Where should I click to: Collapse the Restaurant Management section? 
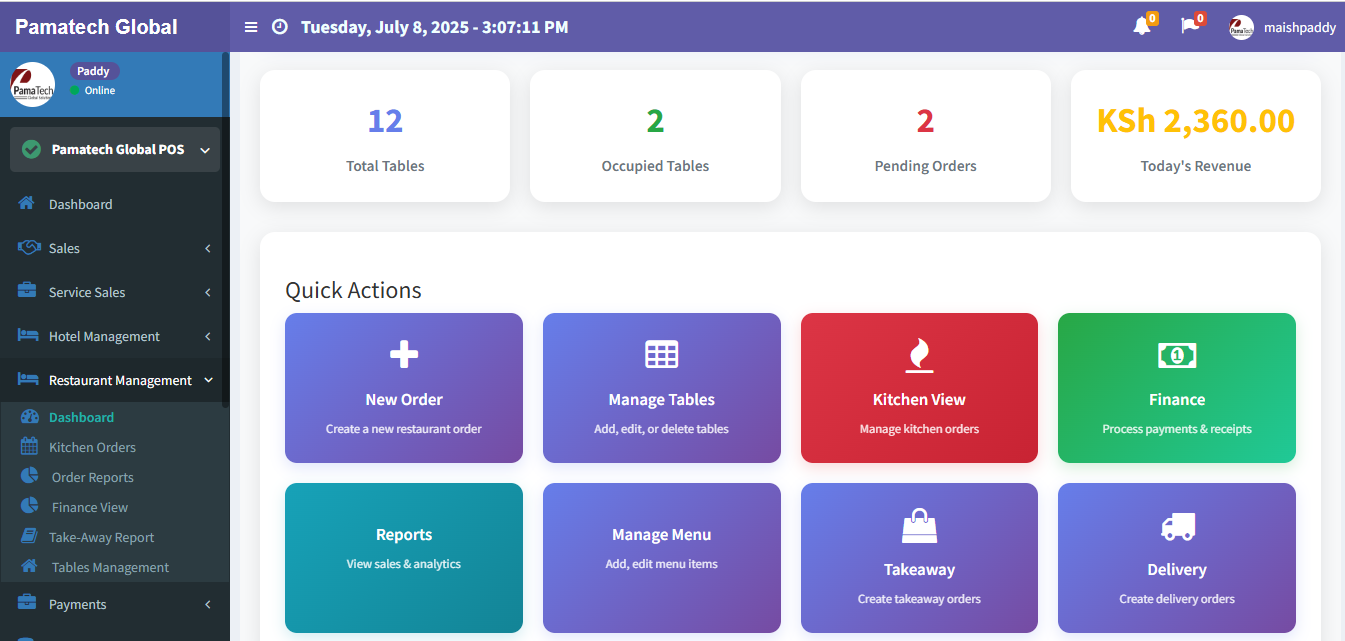[x=120, y=380]
